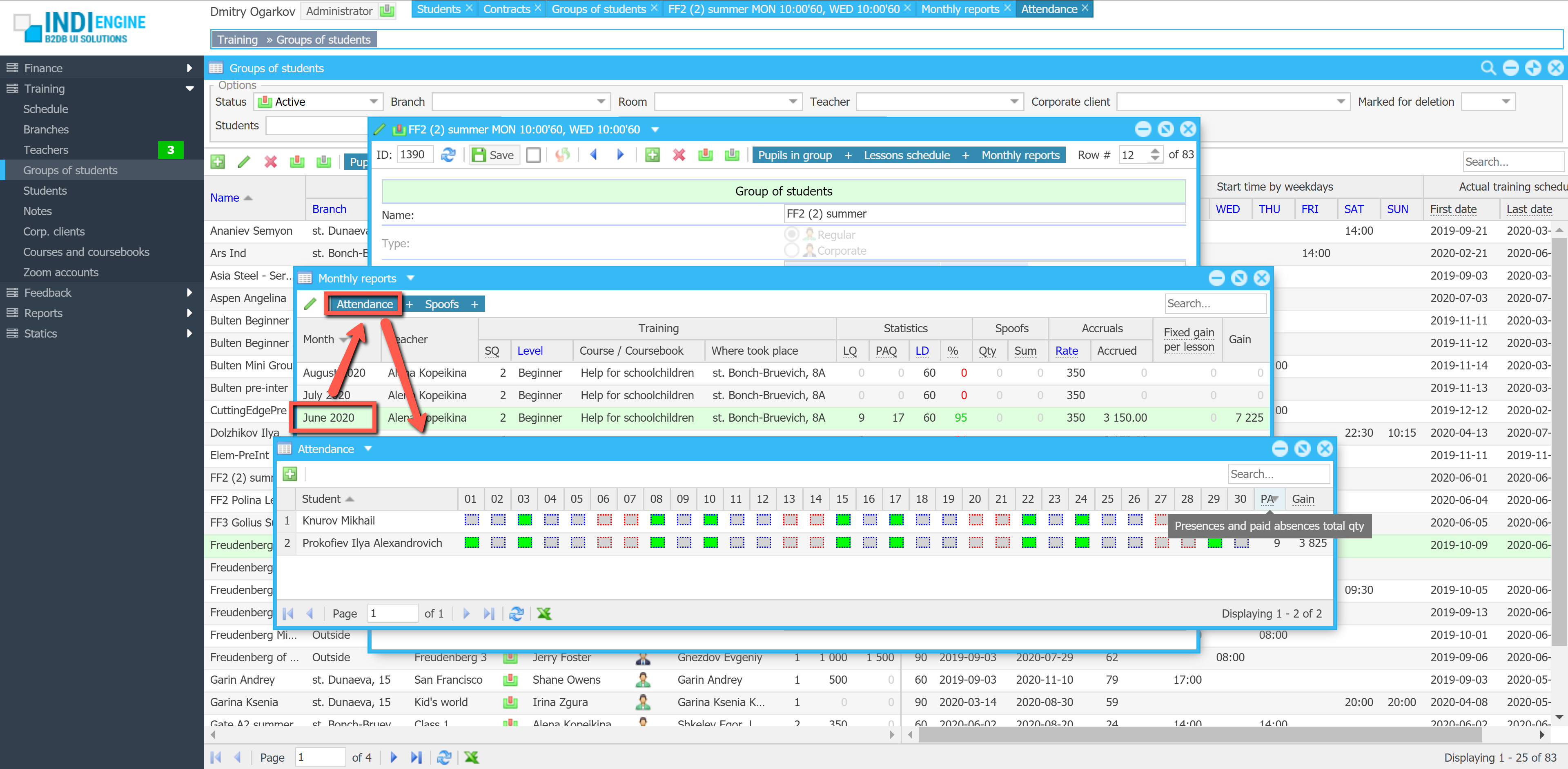Toggle the checkbox next to Save
Viewport: 1568px width, 769px height.
point(533,155)
